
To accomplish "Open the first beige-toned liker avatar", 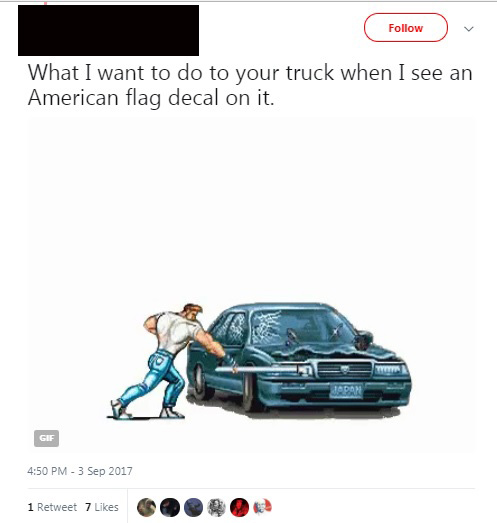I will pos(146,507).
